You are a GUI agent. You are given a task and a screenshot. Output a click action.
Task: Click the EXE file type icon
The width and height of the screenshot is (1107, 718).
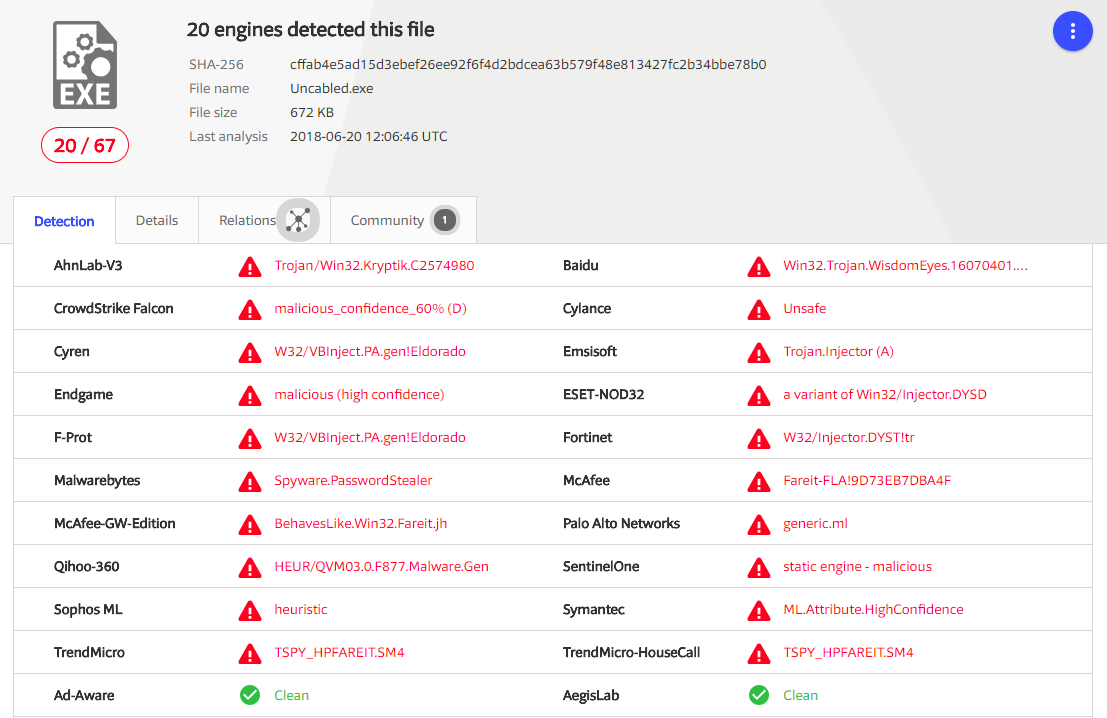pos(85,66)
